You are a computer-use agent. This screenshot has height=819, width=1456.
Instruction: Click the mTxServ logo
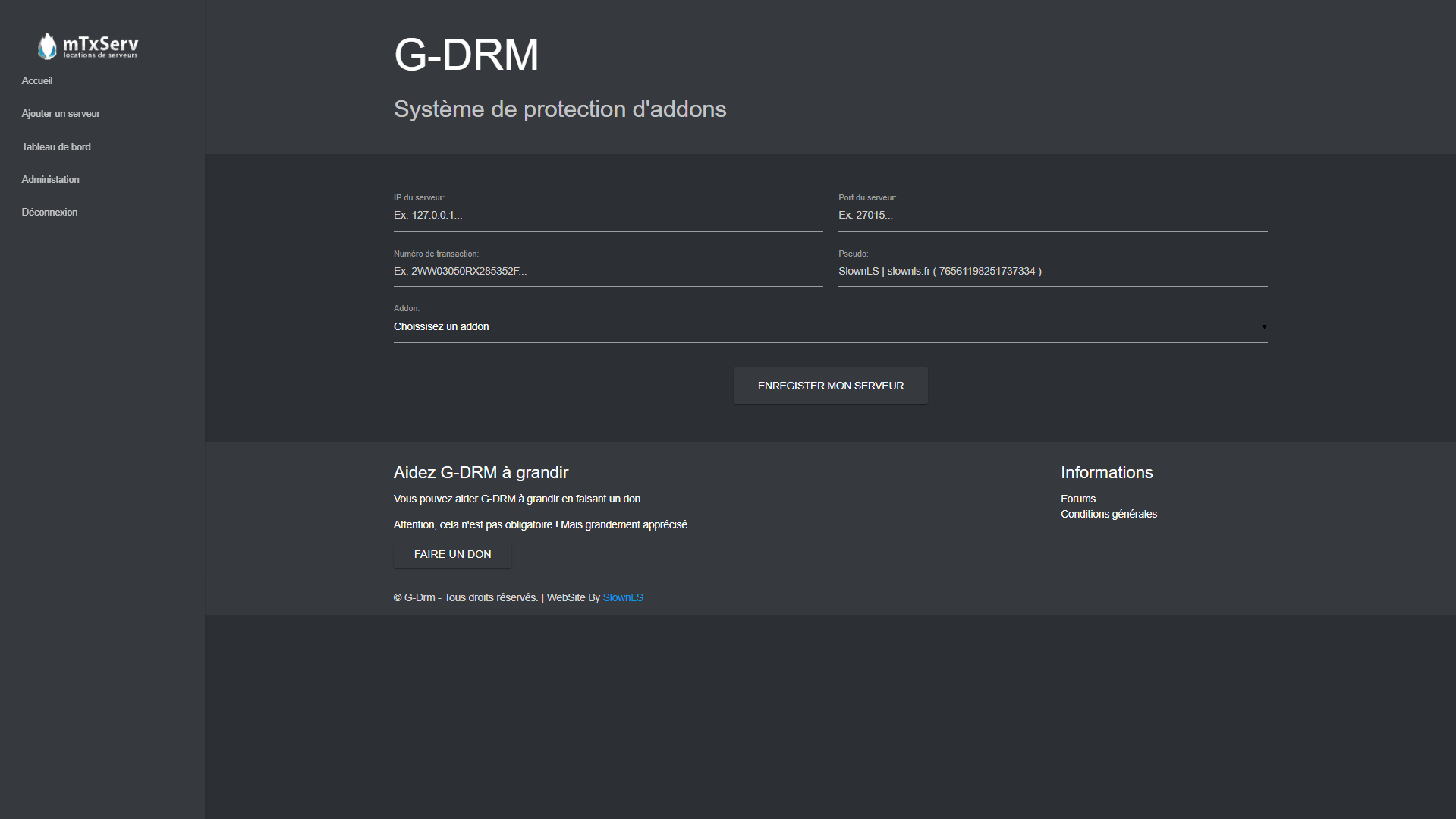[88, 46]
